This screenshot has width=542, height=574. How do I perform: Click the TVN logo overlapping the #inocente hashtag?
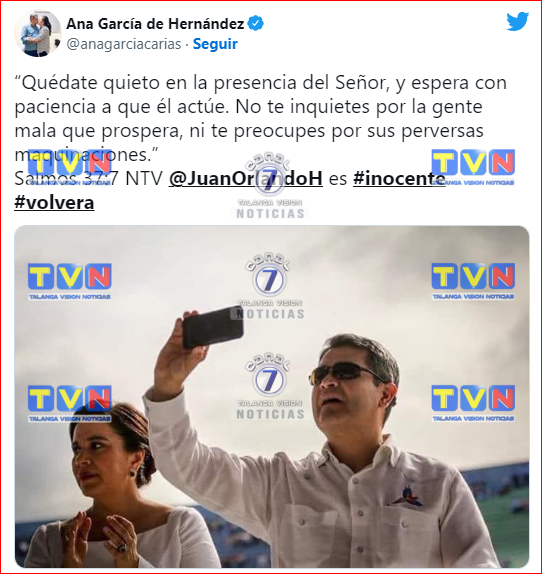point(473,167)
